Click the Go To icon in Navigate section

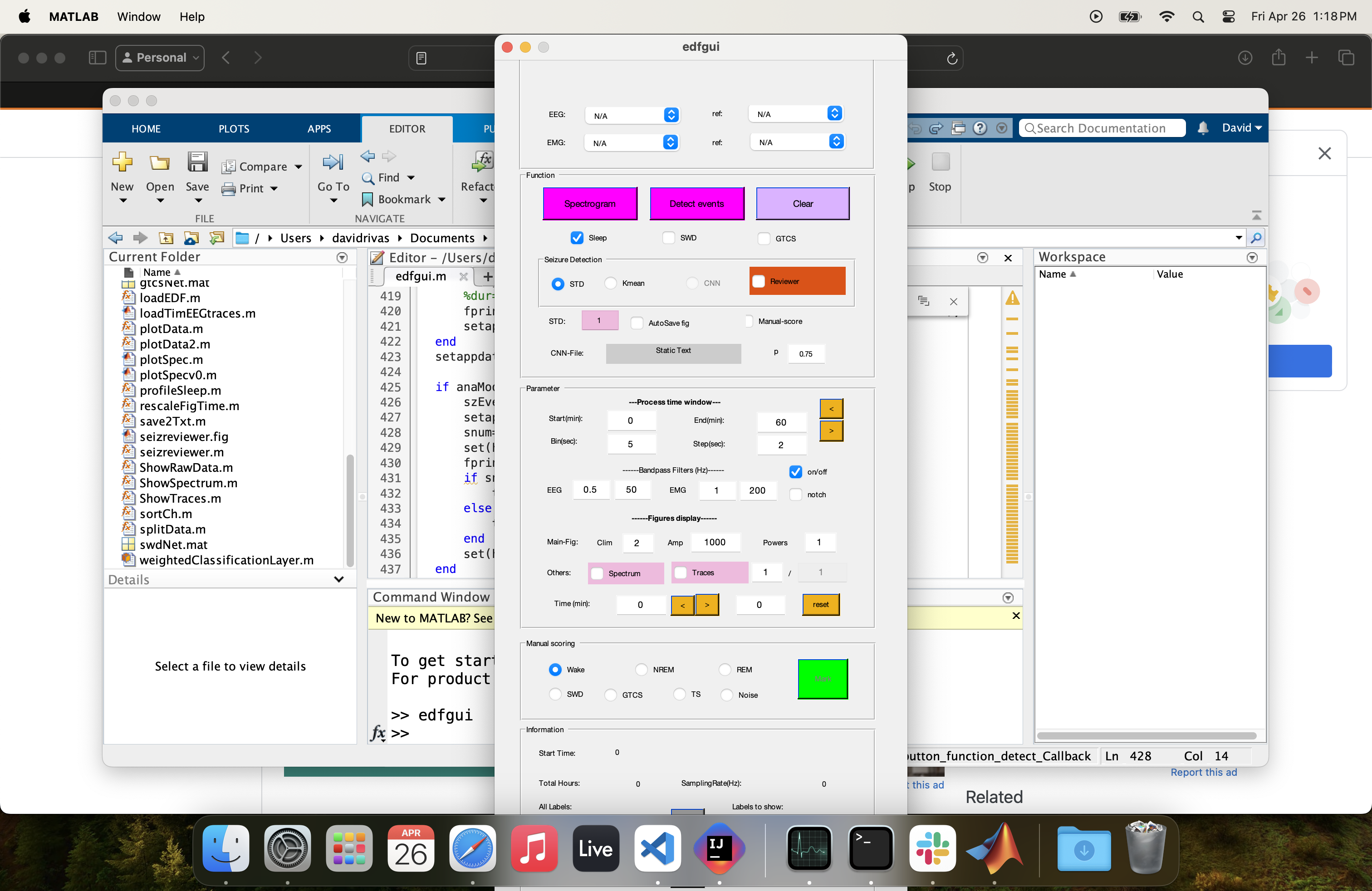(x=333, y=162)
